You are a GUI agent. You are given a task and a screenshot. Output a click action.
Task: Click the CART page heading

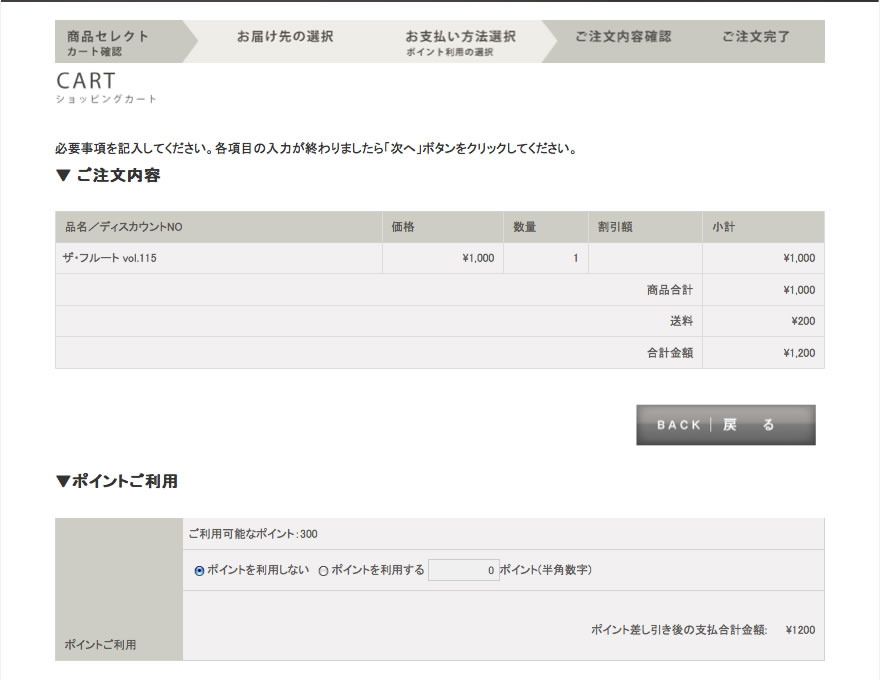(87, 81)
